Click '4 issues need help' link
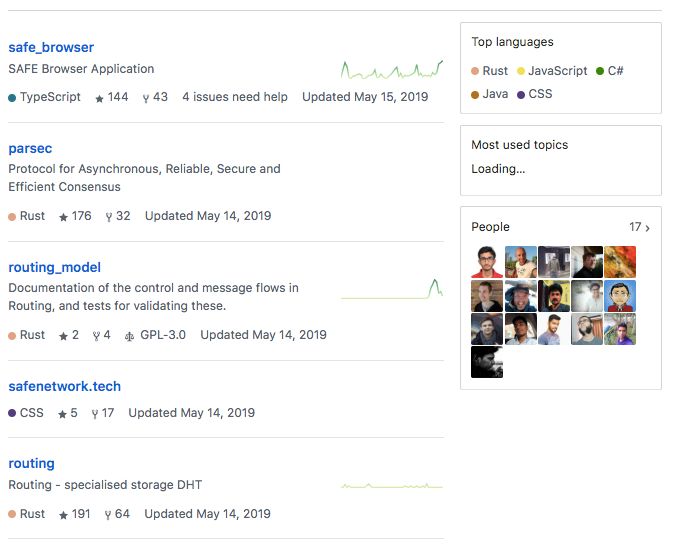 click(x=235, y=97)
